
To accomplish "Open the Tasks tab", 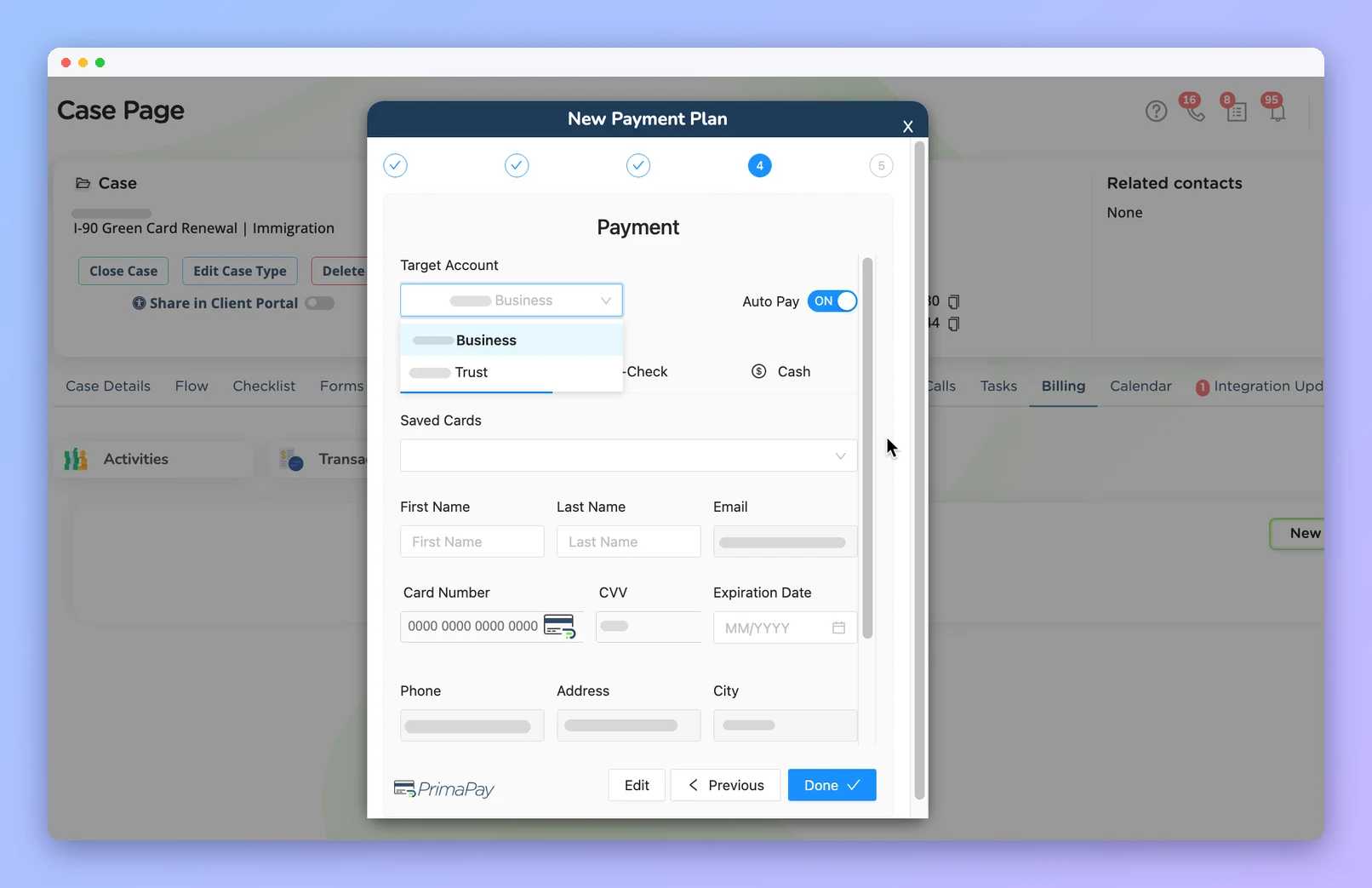I will pos(998,386).
